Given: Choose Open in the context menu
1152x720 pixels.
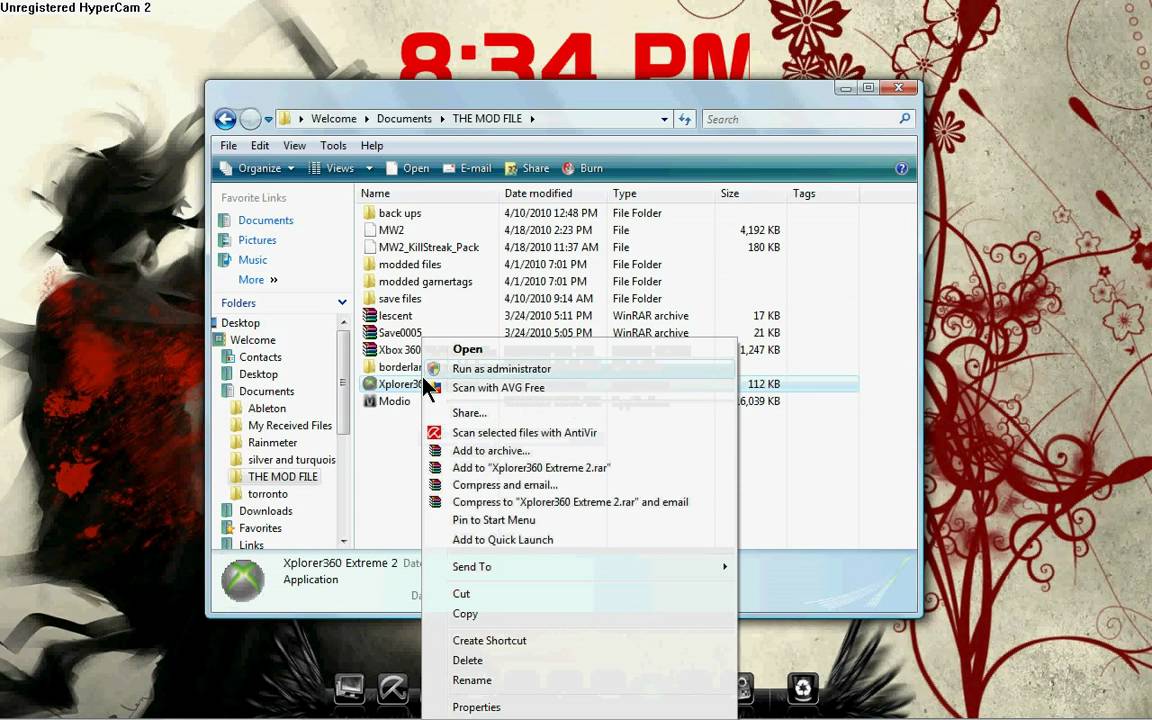Looking at the screenshot, I should tap(580, 349).
